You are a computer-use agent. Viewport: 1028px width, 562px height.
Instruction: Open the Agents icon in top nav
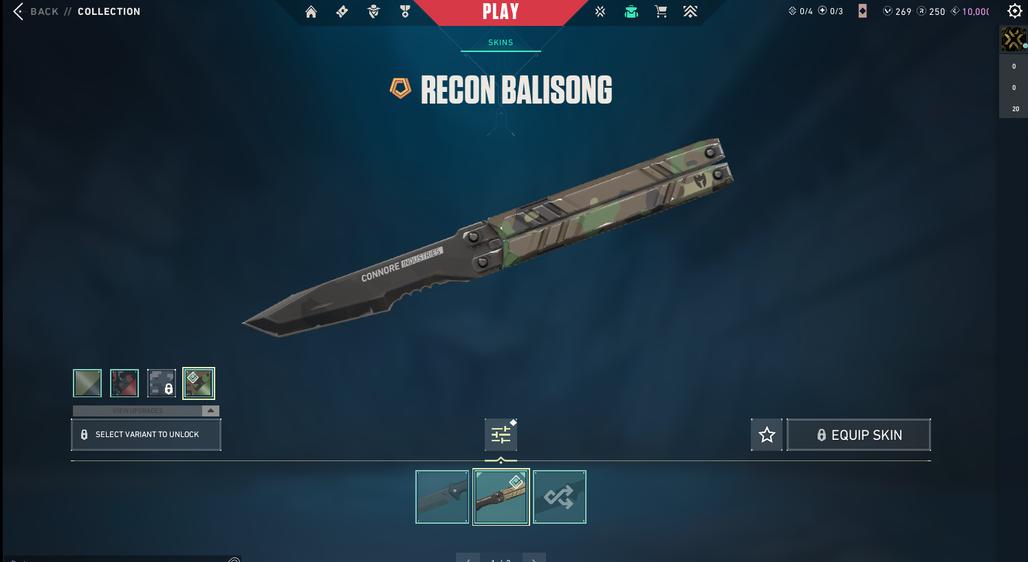[x=374, y=11]
